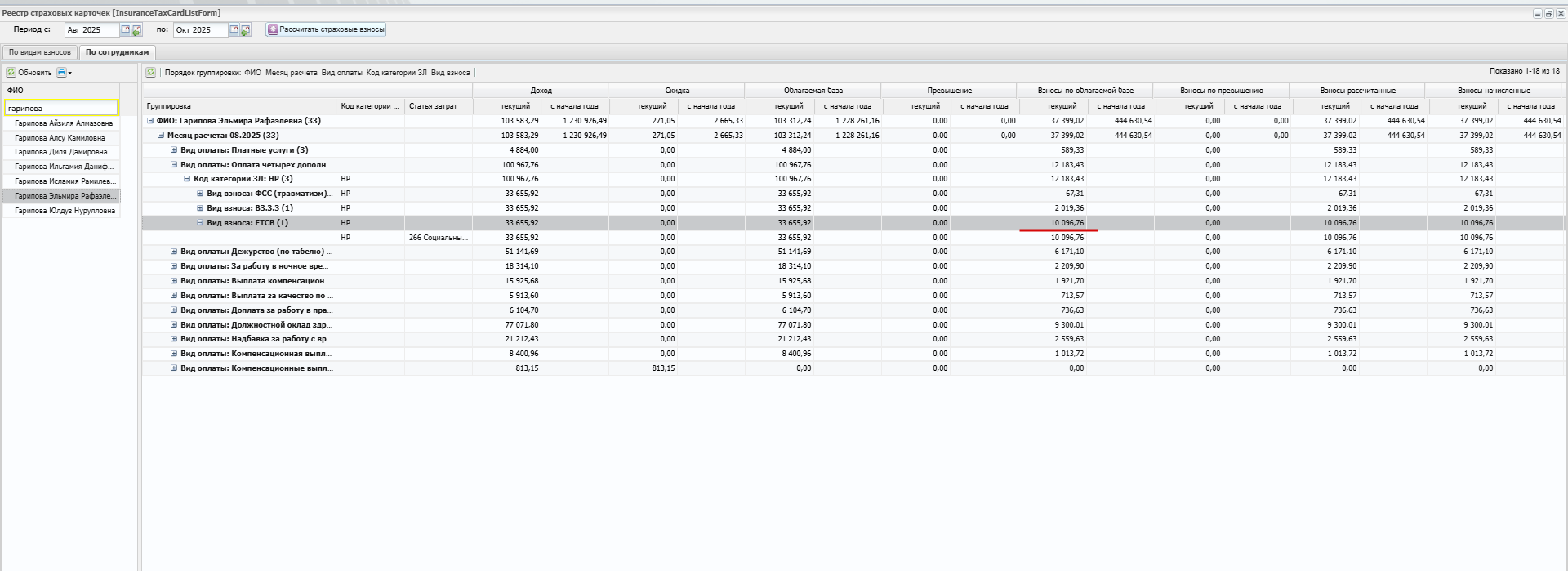Image resolution: width=1568 pixels, height=571 pixels.
Task: Click 'Статья затрат' column header
Action: [438, 106]
